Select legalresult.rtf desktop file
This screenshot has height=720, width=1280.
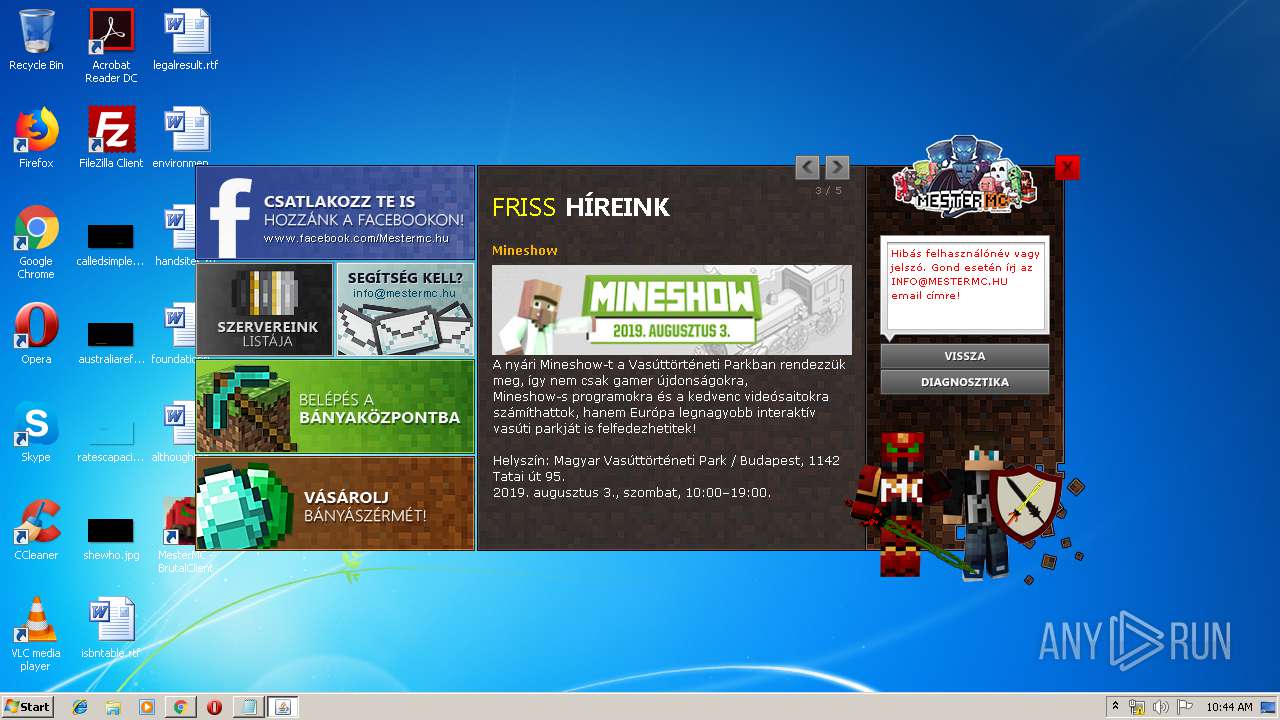coord(185,40)
